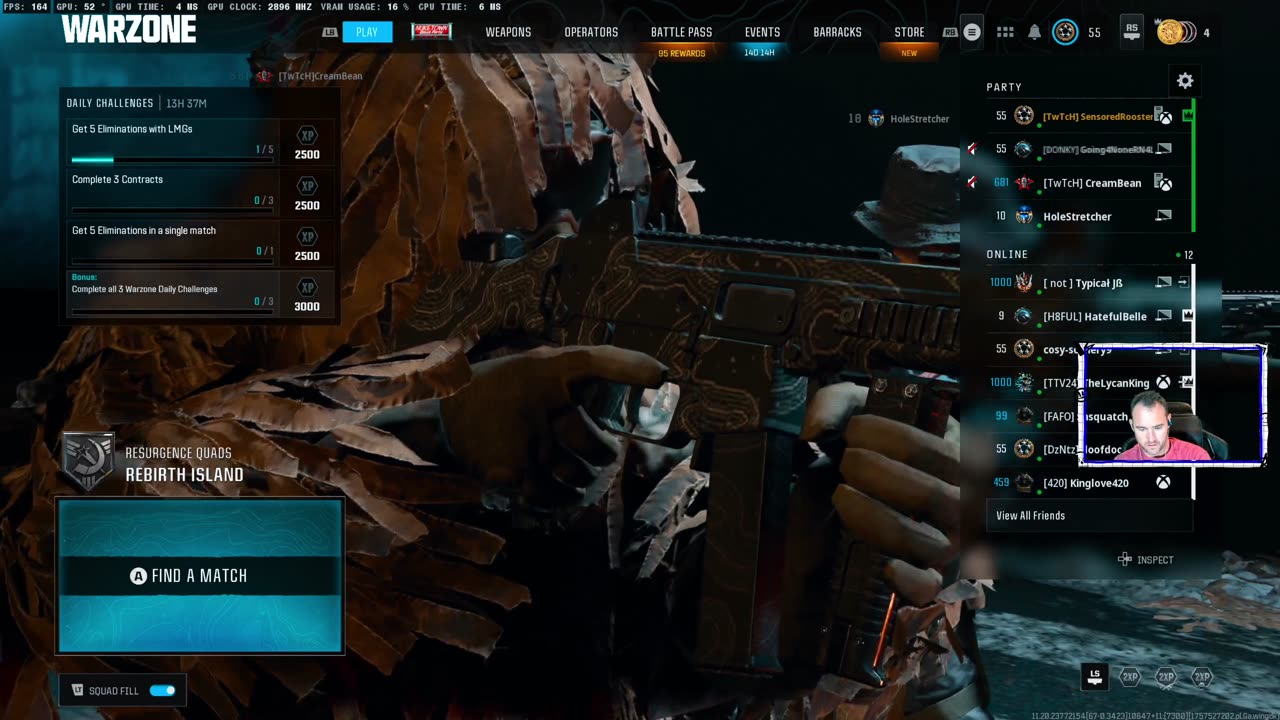Click the last 2XP token icon

coord(1201,677)
